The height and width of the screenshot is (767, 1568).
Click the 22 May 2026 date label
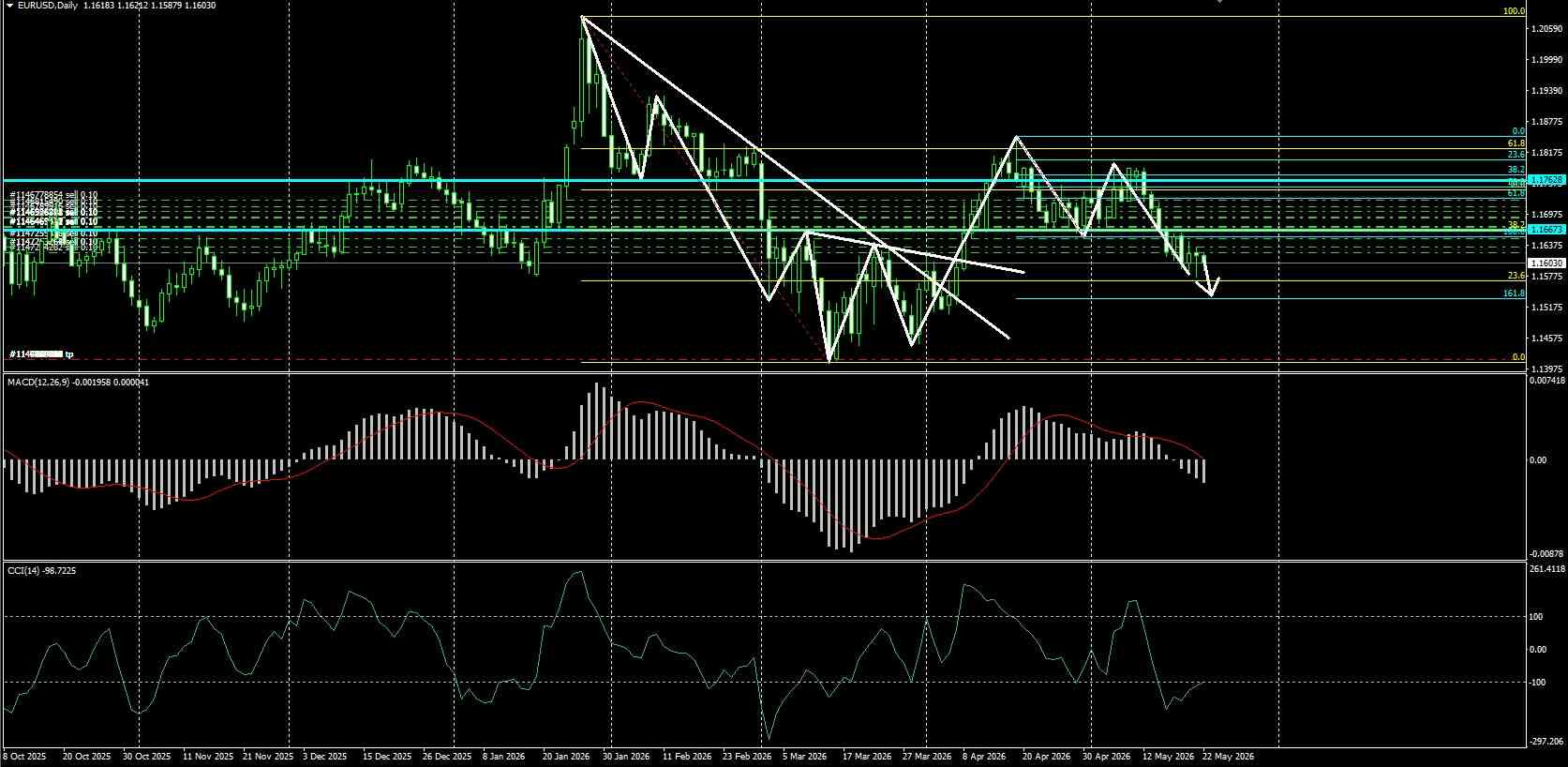(x=1228, y=756)
